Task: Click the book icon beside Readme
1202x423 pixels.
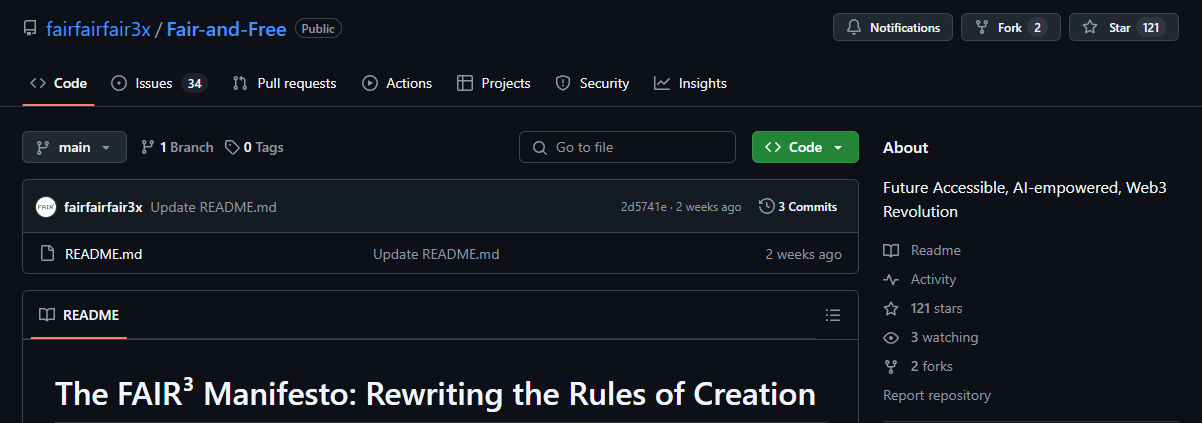Action: [891, 250]
